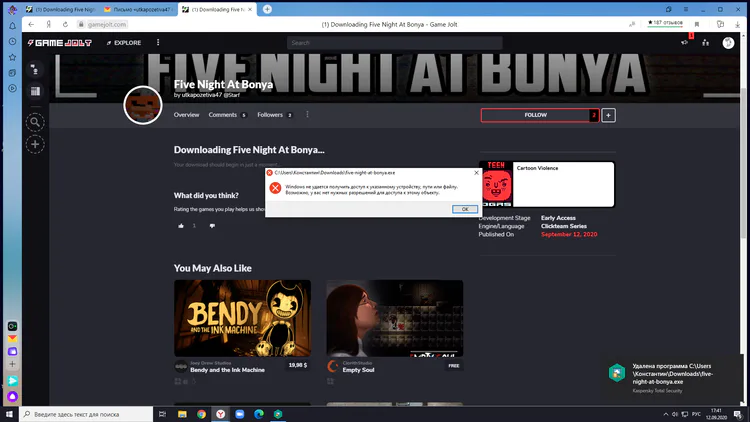The image size is (750, 422).
Task: Open mail icon in browser side panel
Action: point(12,339)
